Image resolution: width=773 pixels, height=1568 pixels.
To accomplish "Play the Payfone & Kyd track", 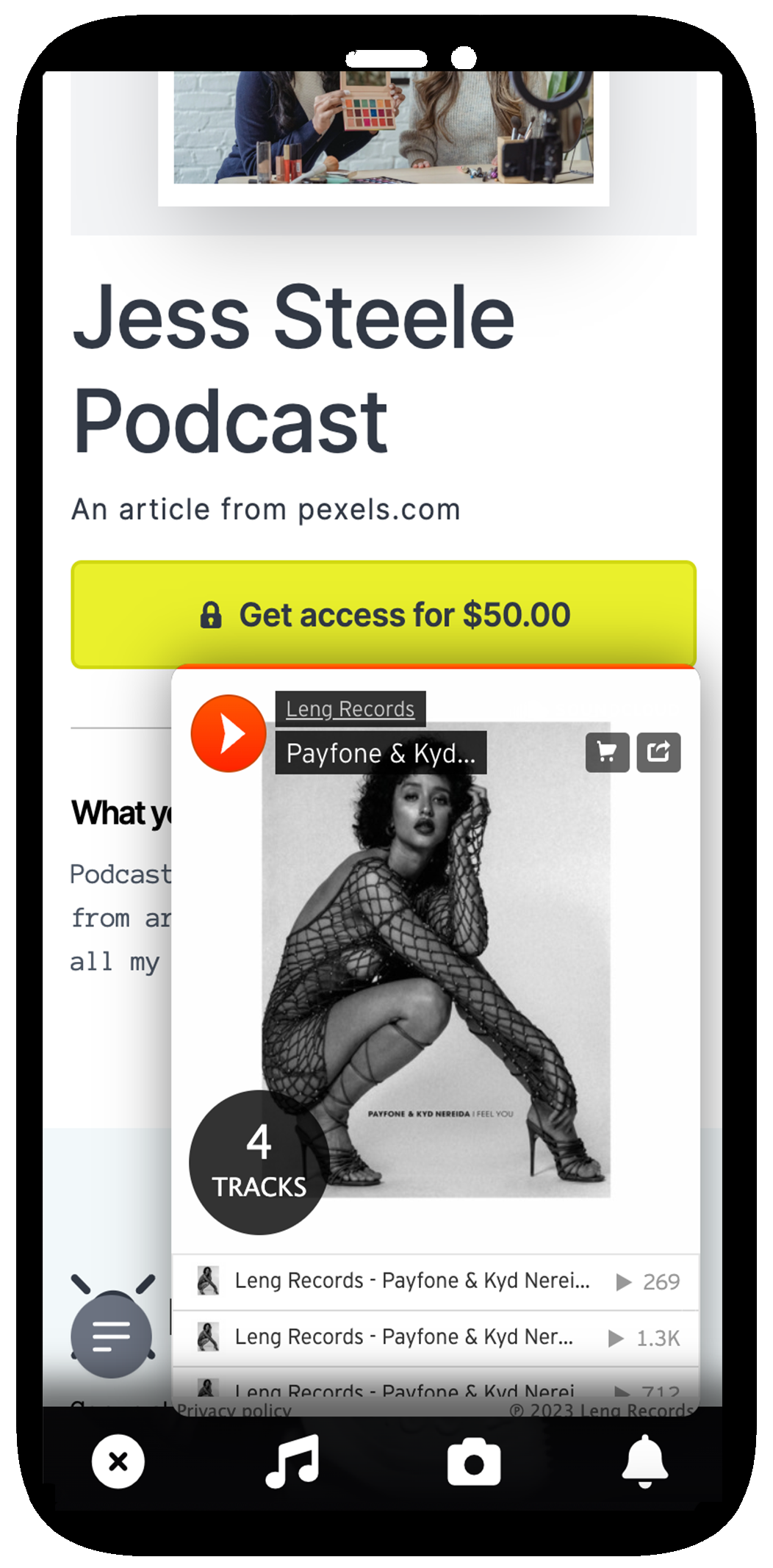I will click(x=229, y=733).
